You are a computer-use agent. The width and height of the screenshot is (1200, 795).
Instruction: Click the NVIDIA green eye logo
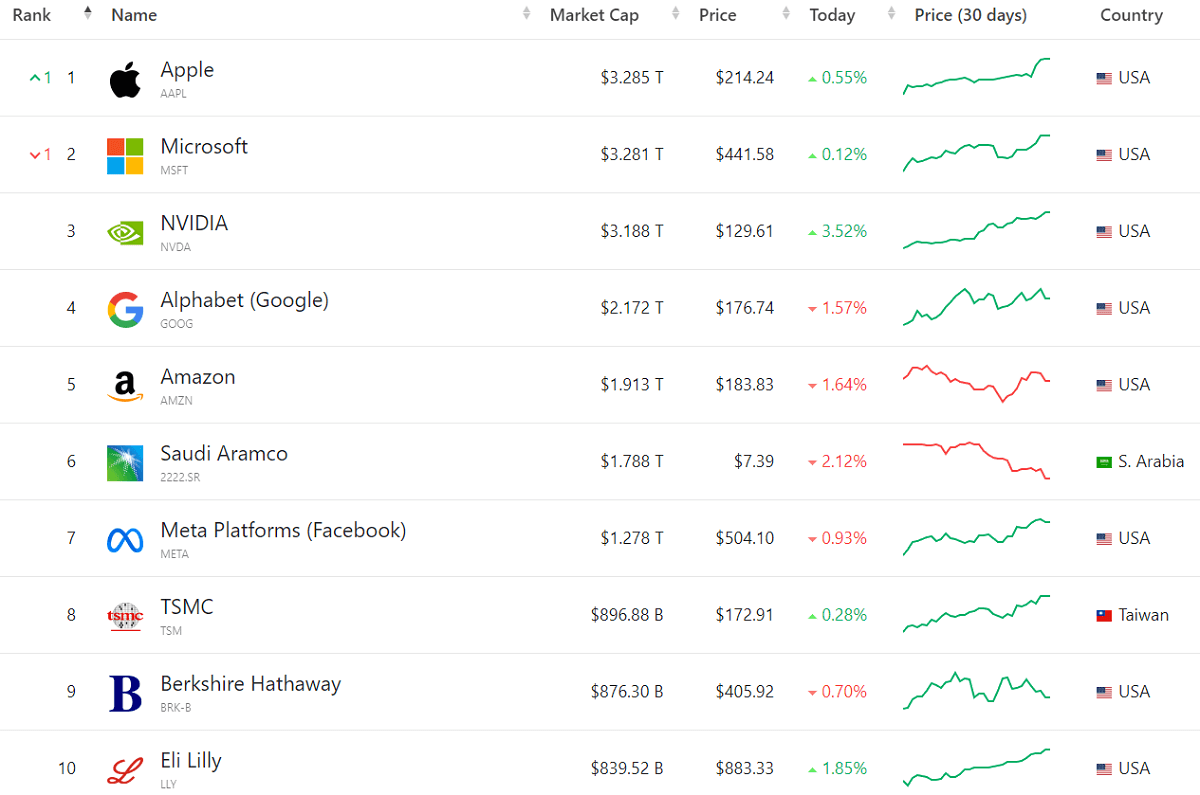coord(125,232)
